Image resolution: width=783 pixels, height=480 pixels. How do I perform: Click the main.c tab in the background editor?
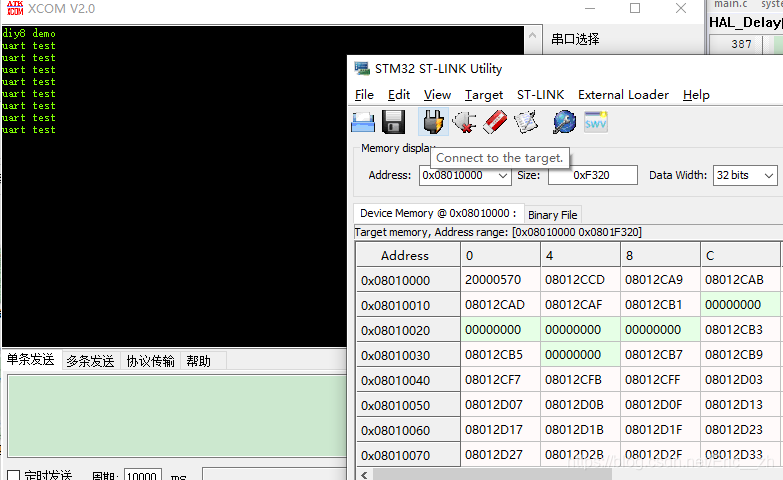click(731, 4)
